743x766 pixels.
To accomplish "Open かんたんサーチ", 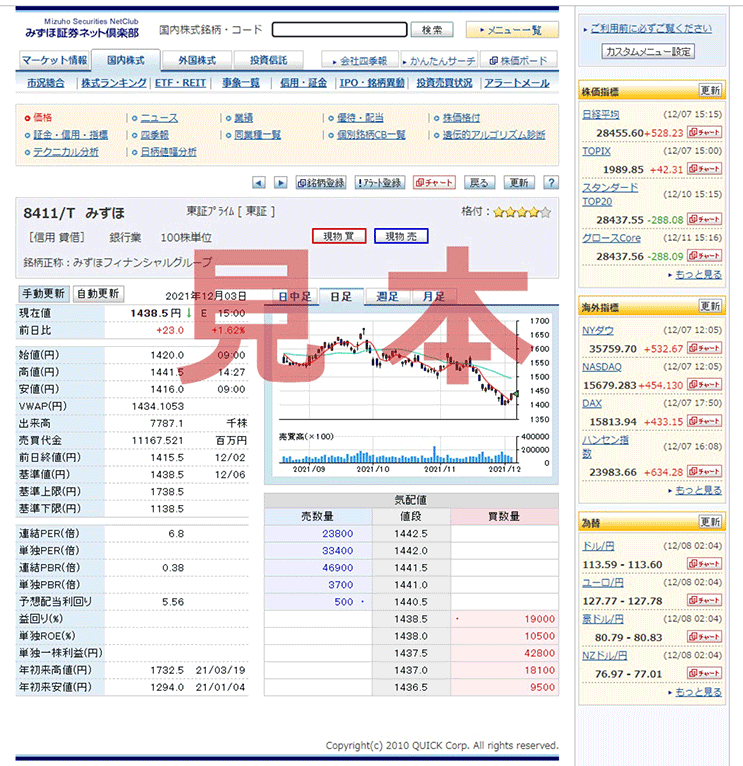I will click(439, 61).
